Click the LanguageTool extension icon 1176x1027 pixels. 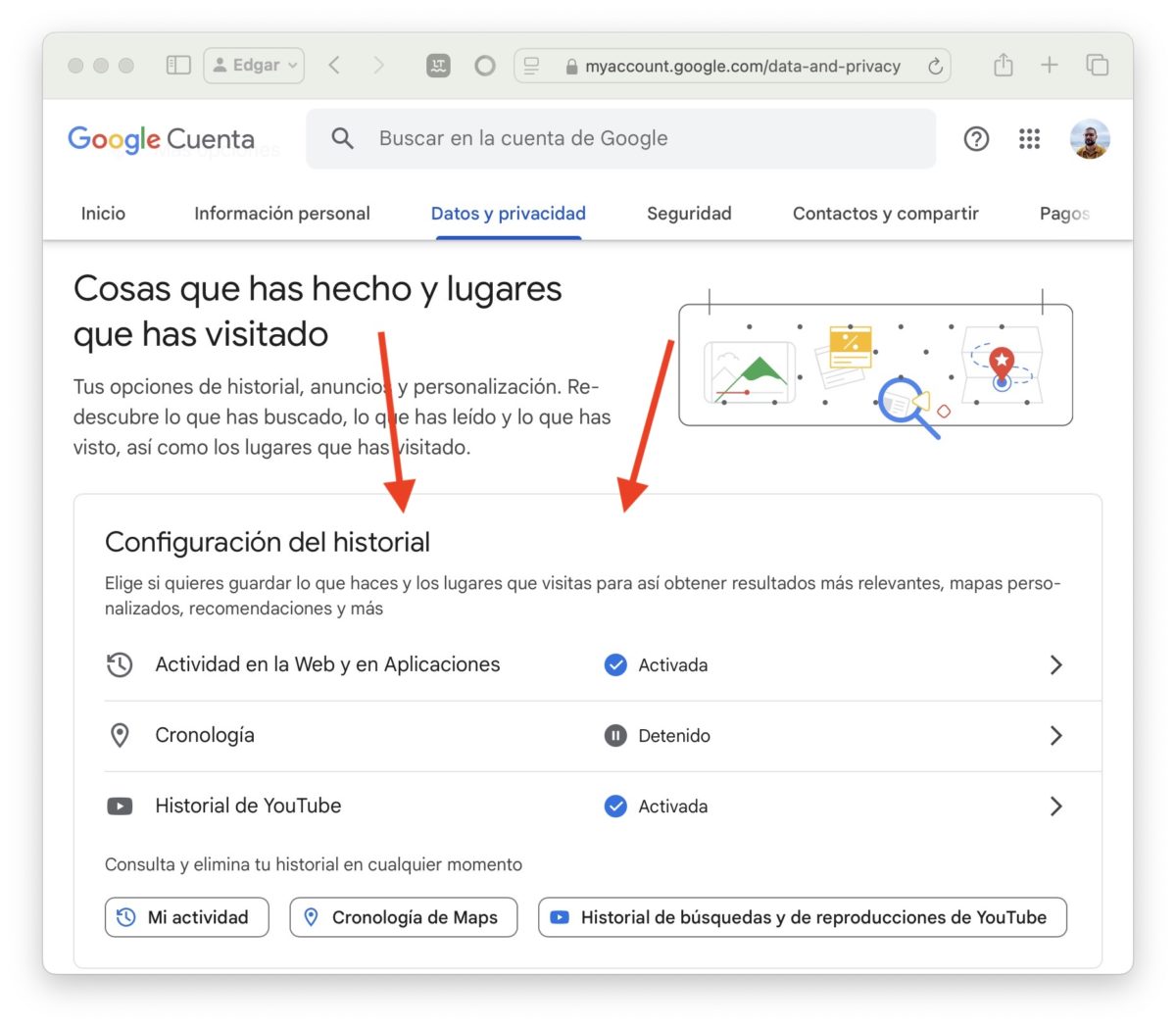438,66
